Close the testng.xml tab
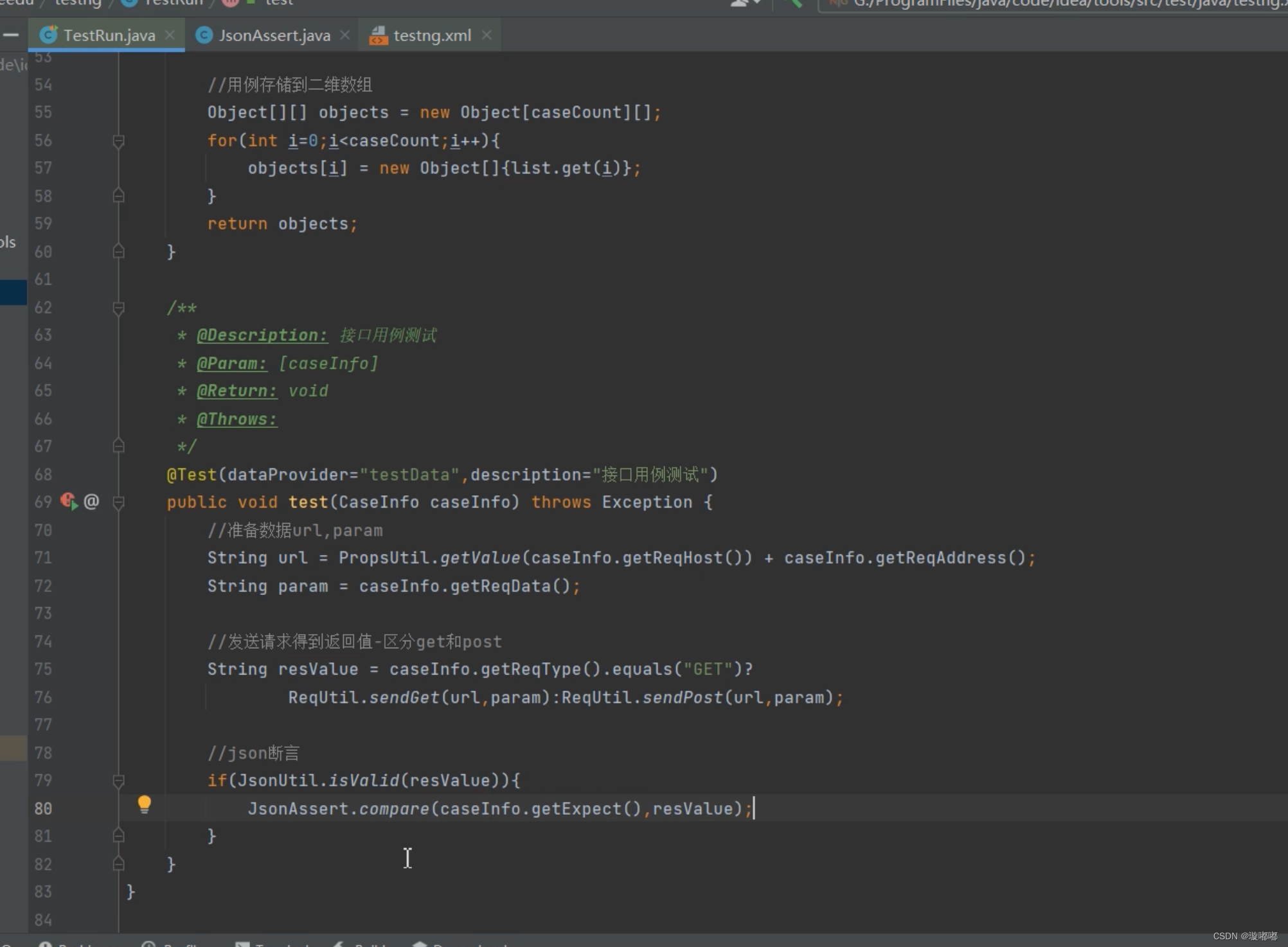The width and height of the screenshot is (1288, 947). pyautogui.click(x=487, y=35)
